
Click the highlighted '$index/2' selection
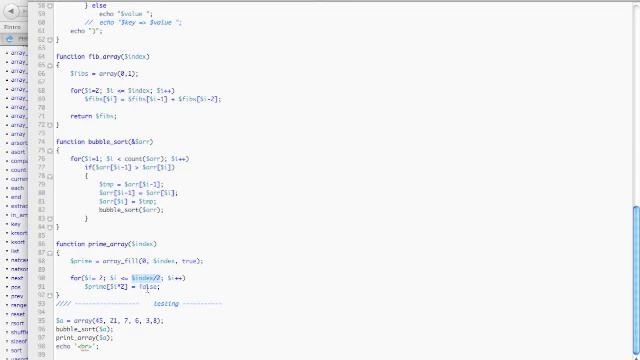pos(146,278)
